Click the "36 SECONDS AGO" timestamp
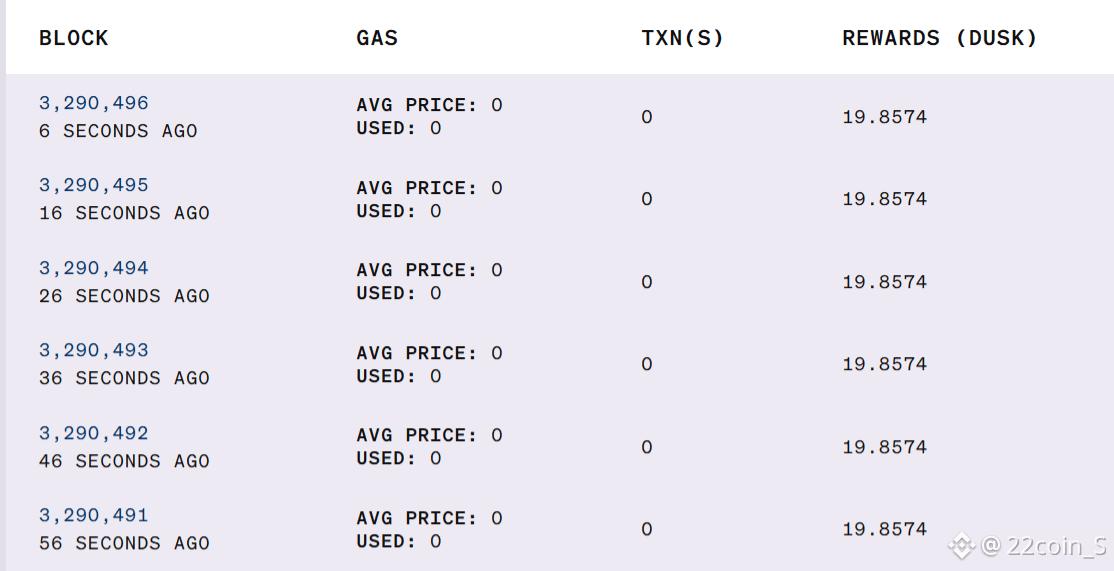The width and height of the screenshot is (1114, 571). [124, 378]
